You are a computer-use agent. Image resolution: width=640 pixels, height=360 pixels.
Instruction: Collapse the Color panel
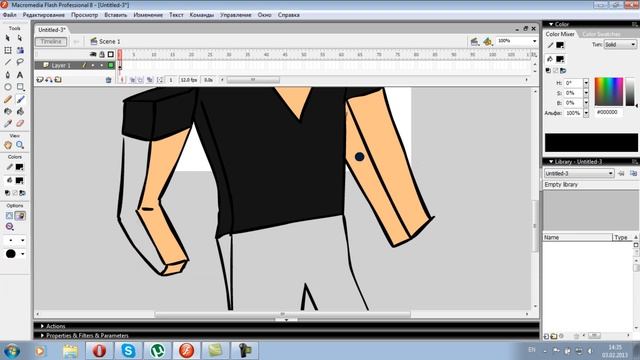(x=551, y=24)
